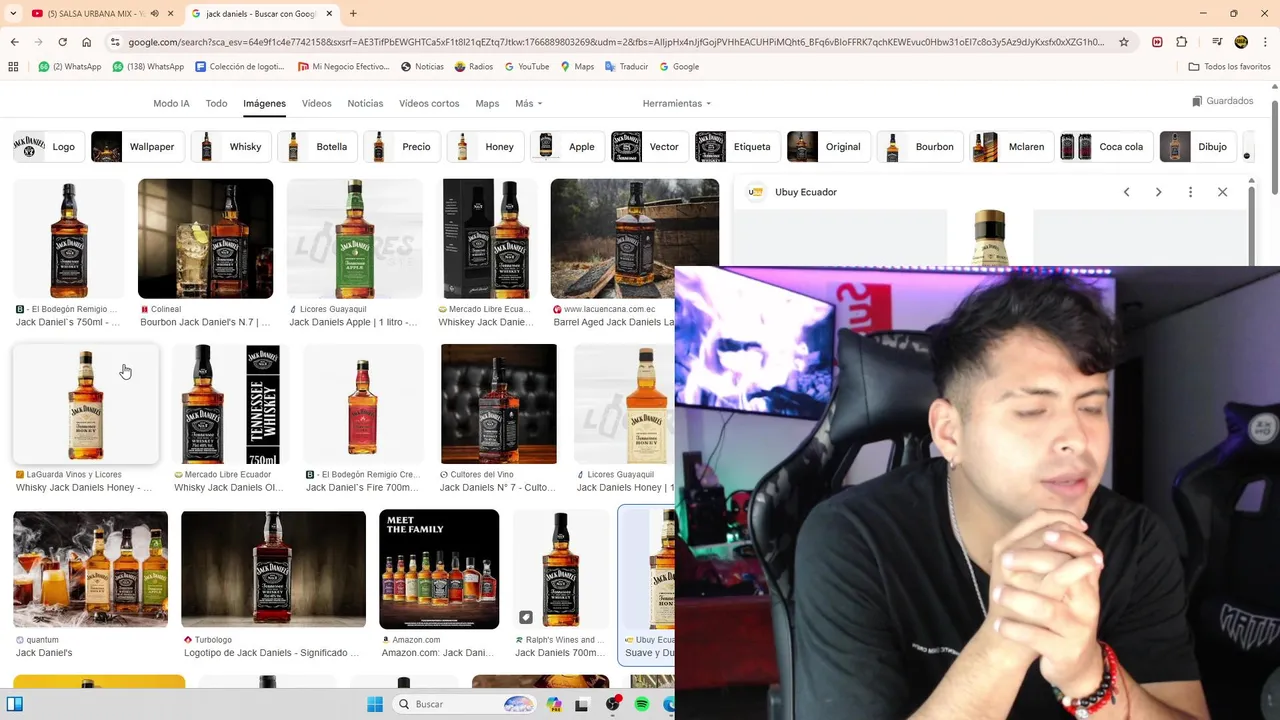
Task: Select the Maps search tab
Action: [487, 103]
